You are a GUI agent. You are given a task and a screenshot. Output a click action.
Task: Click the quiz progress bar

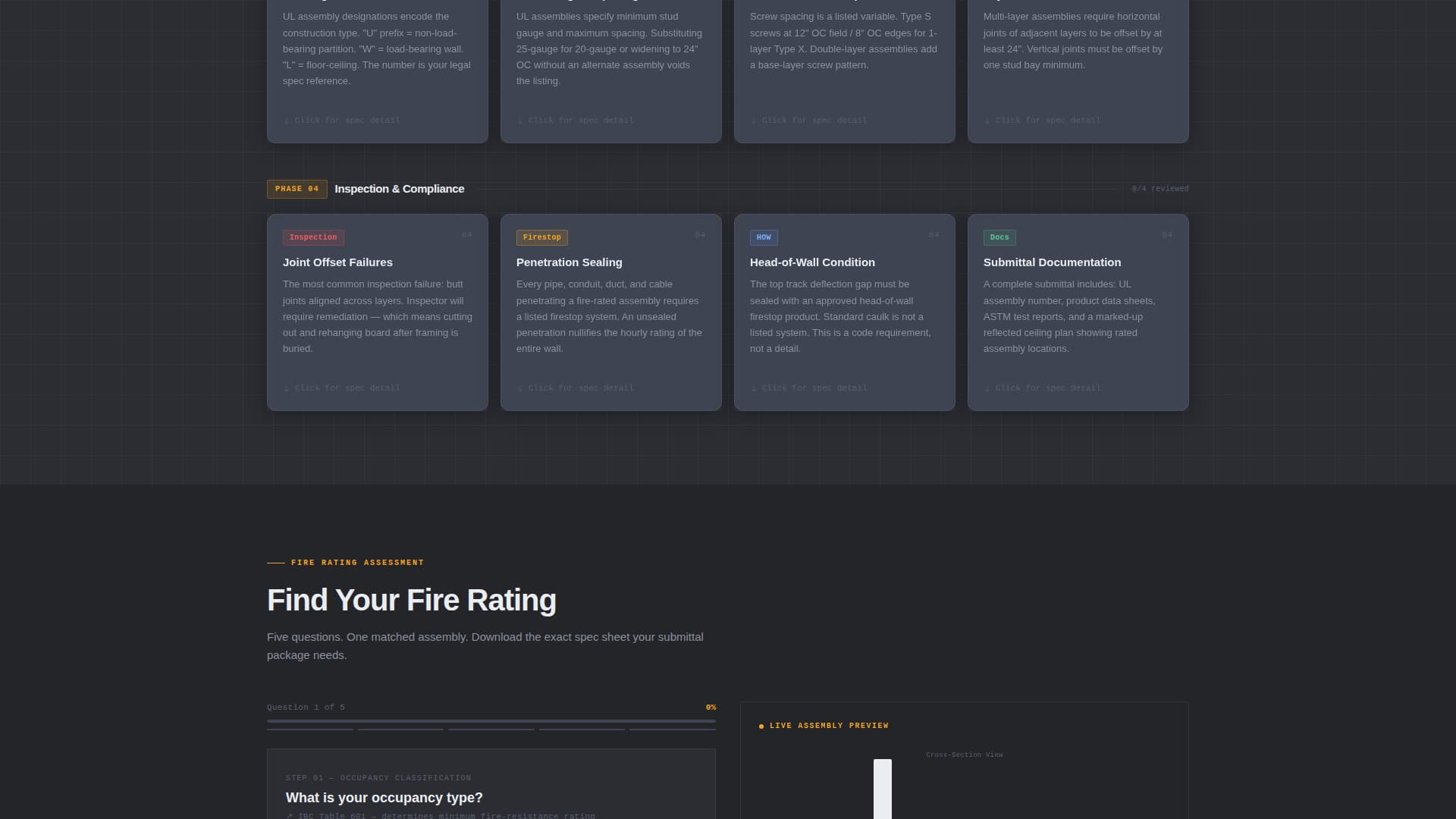click(x=491, y=721)
